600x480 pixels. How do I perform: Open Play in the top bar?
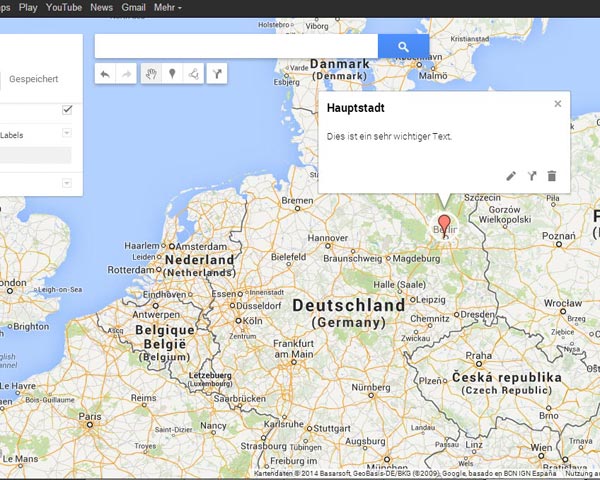click(x=28, y=7)
